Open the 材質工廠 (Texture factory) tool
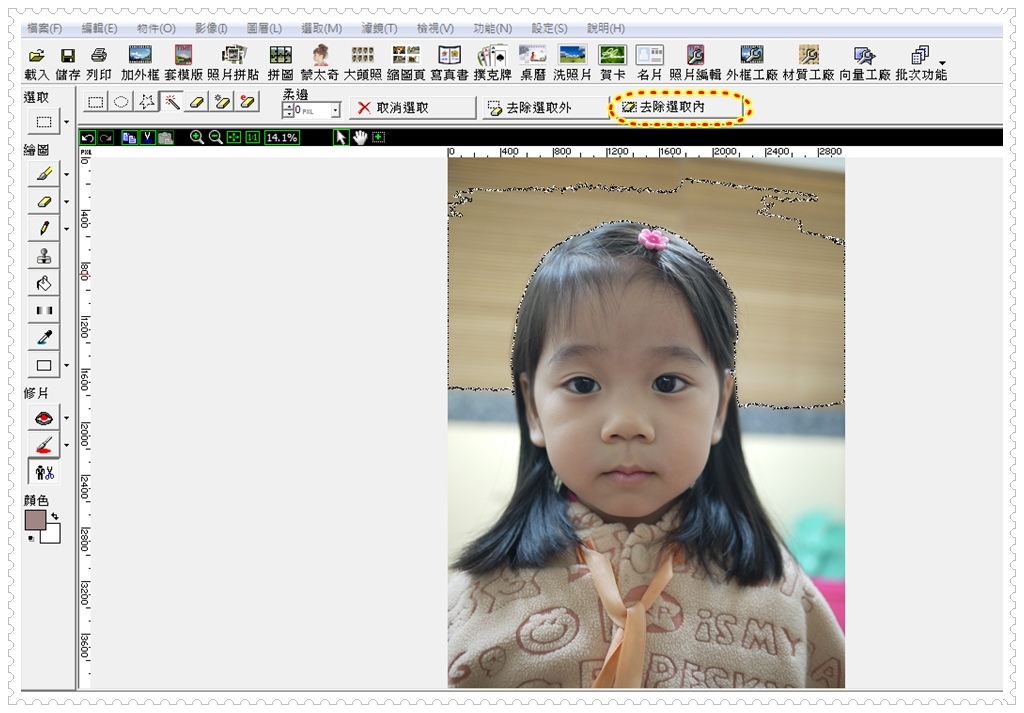 pyautogui.click(x=808, y=63)
